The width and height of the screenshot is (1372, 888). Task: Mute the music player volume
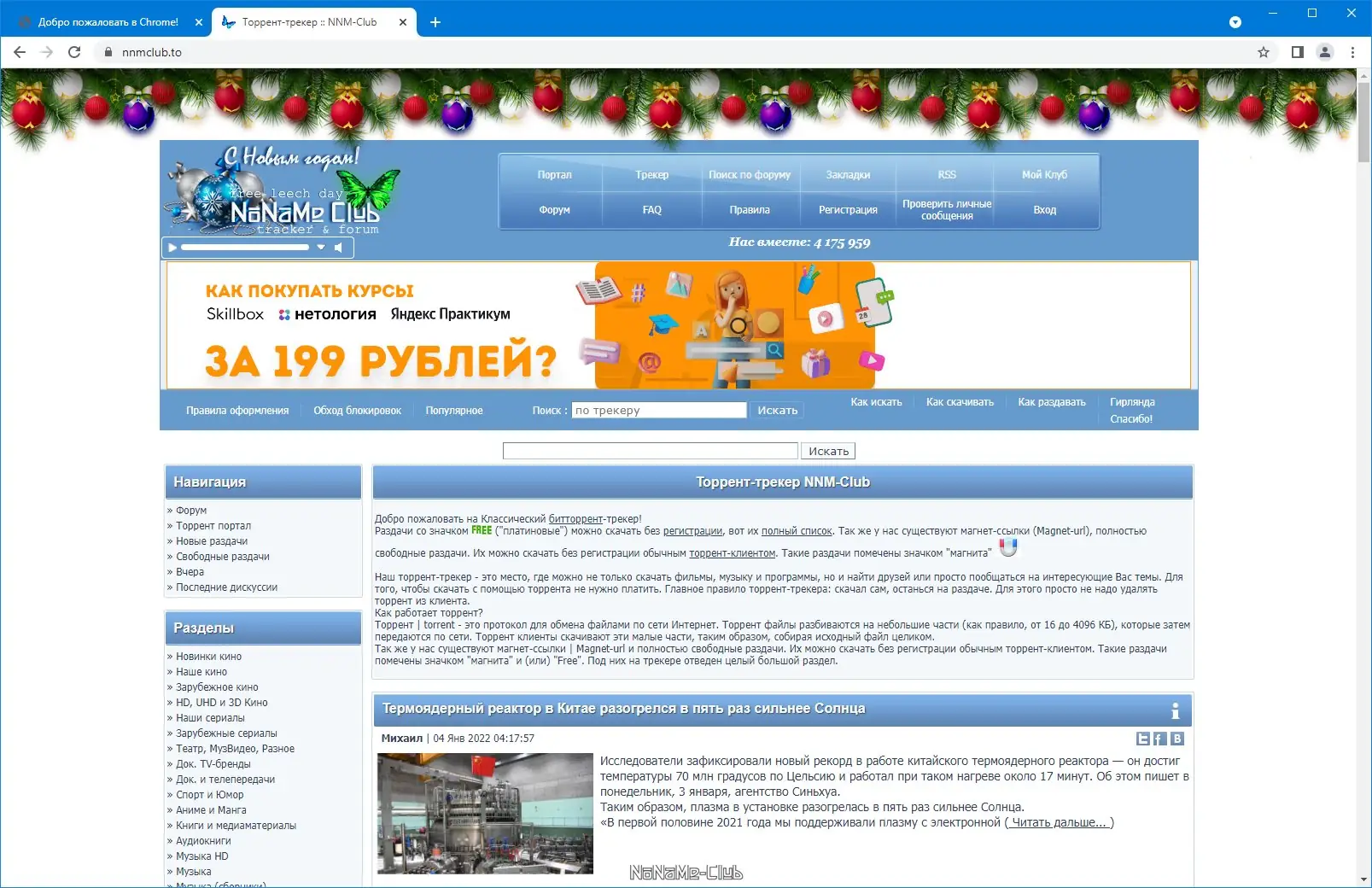pyautogui.click(x=339, y=247)
